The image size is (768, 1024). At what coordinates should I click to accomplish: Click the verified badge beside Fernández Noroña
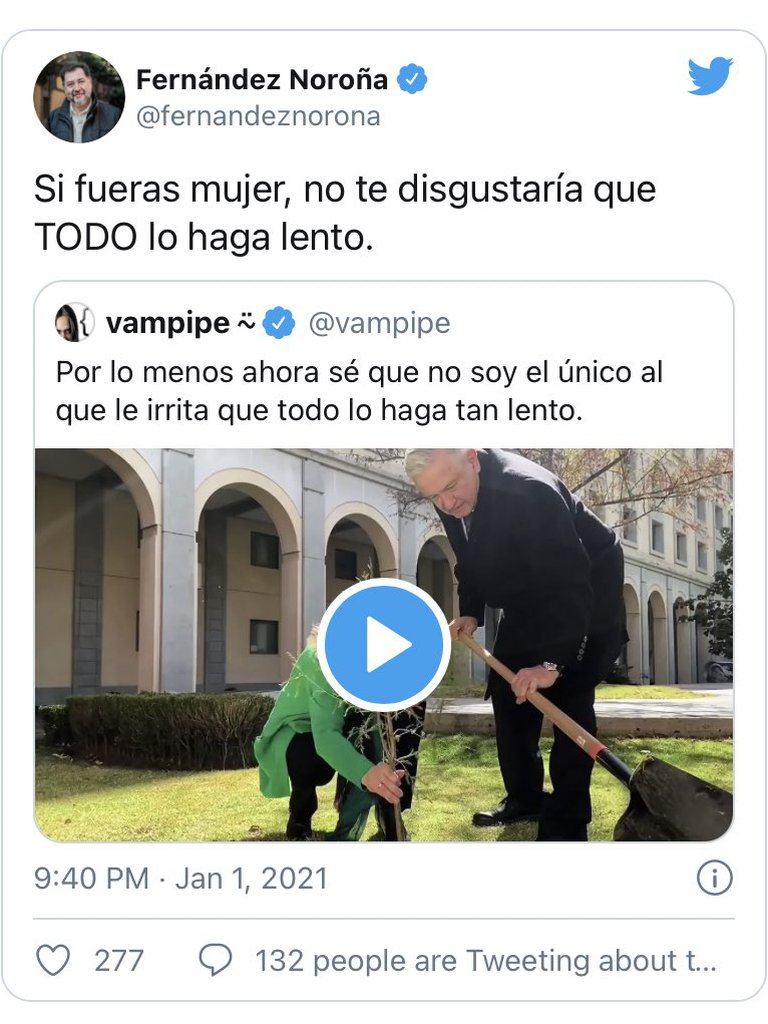click(x=412, y=79)
